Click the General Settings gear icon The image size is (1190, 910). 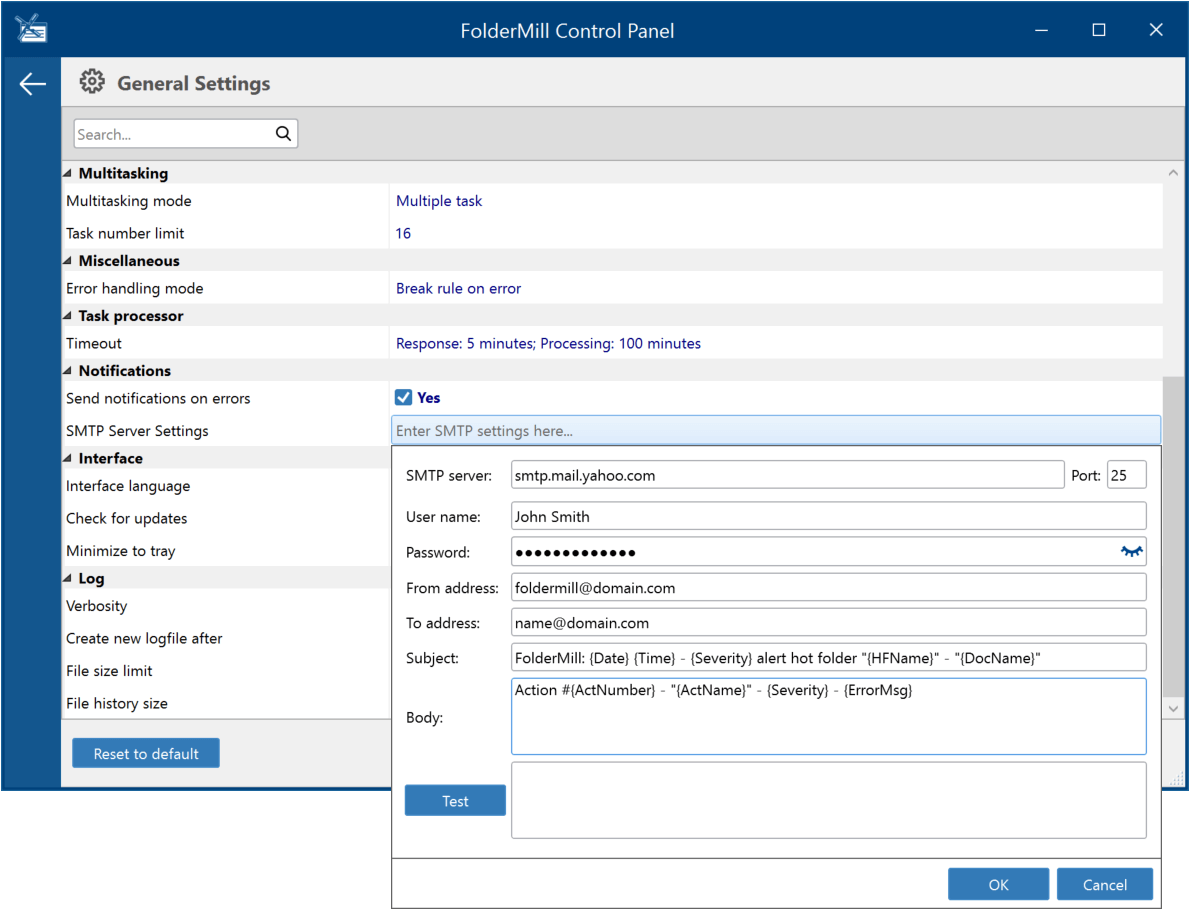pos(92,82)
